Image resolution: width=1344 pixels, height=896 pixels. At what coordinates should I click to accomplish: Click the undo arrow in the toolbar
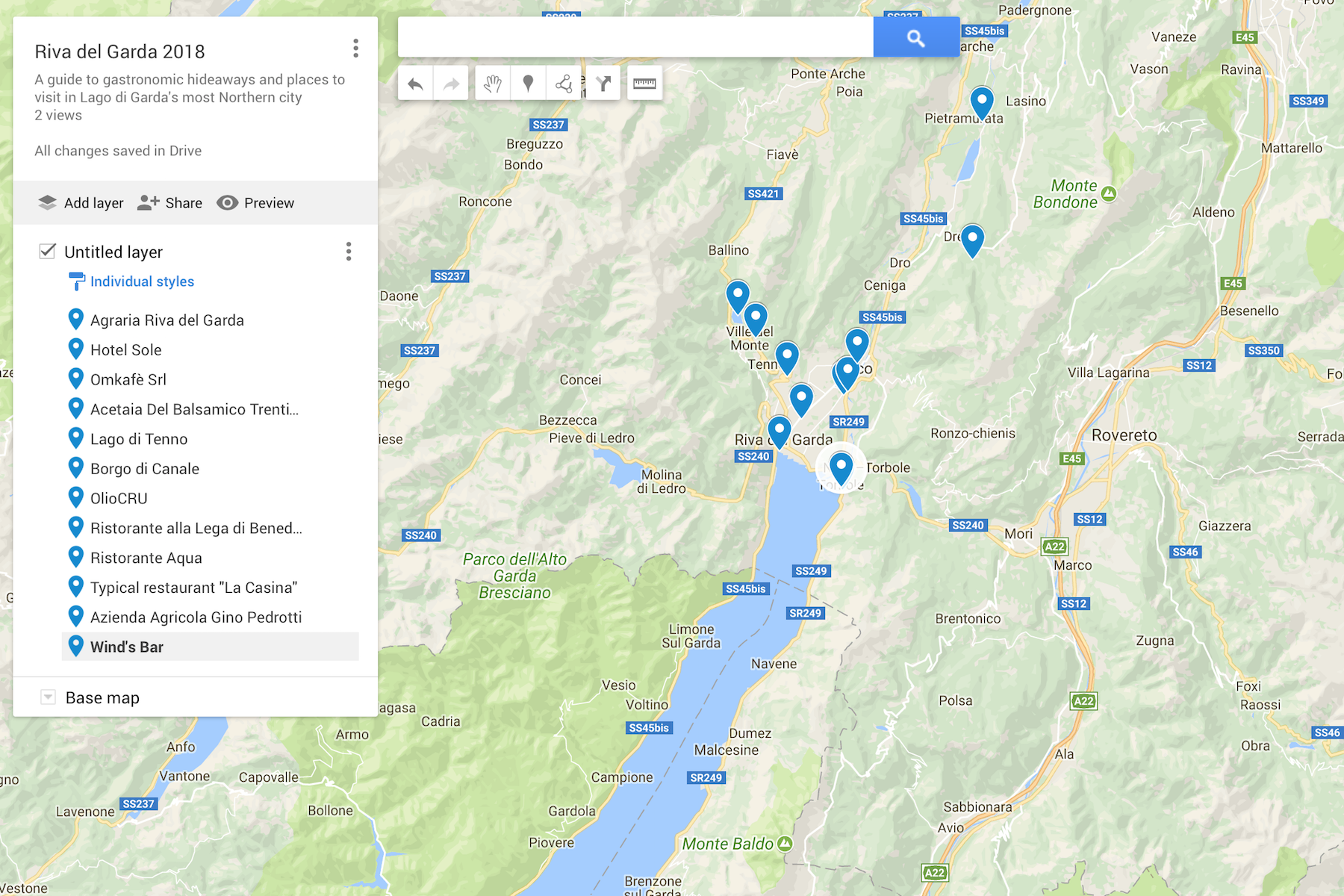click(x=416, y=83)
